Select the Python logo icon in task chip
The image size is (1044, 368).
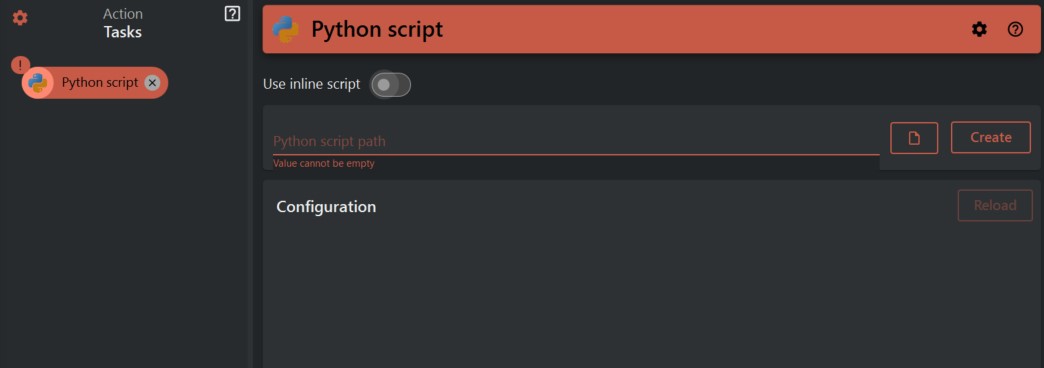click(37, 83)
